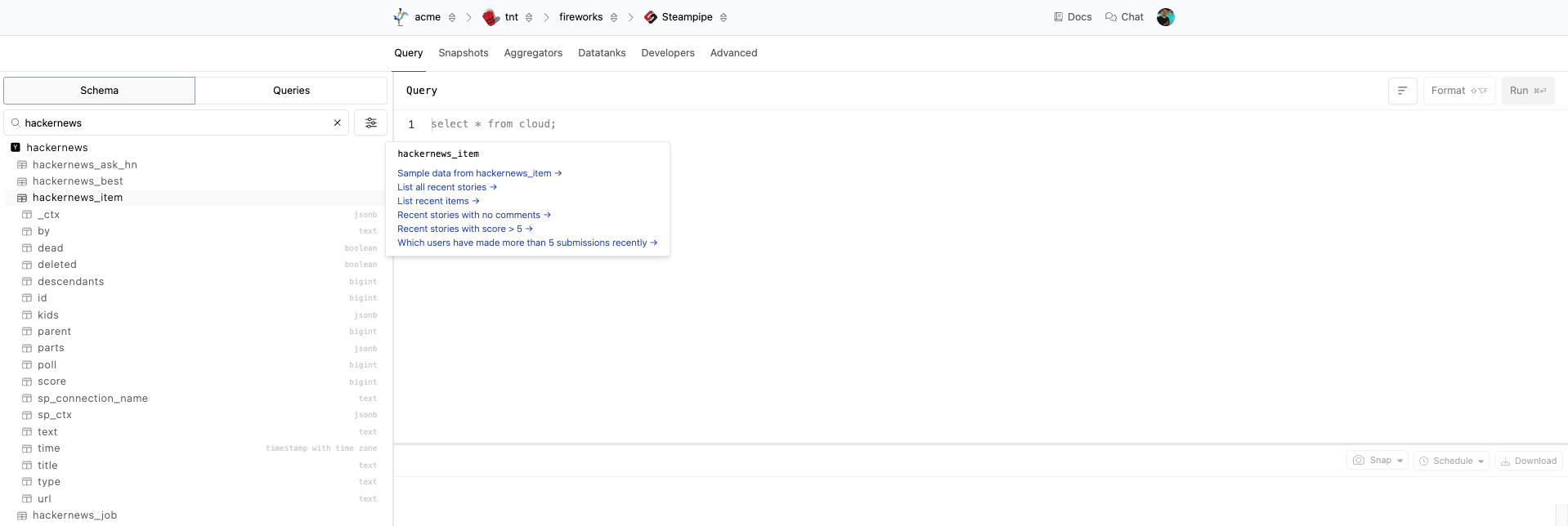Open the user avatar profile menu

(x=1165, y=17)
